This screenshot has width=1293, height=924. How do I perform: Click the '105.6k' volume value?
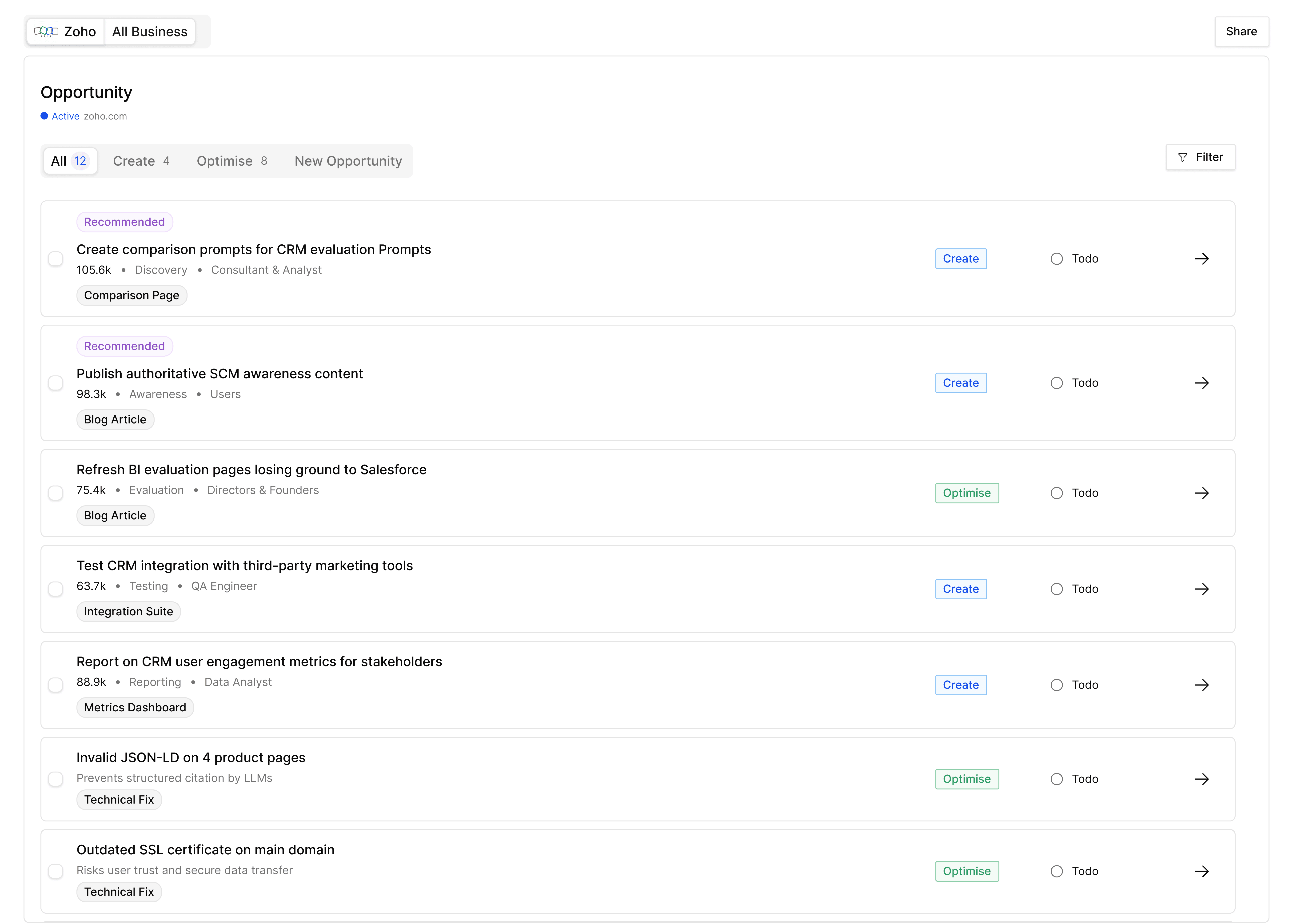94,270
